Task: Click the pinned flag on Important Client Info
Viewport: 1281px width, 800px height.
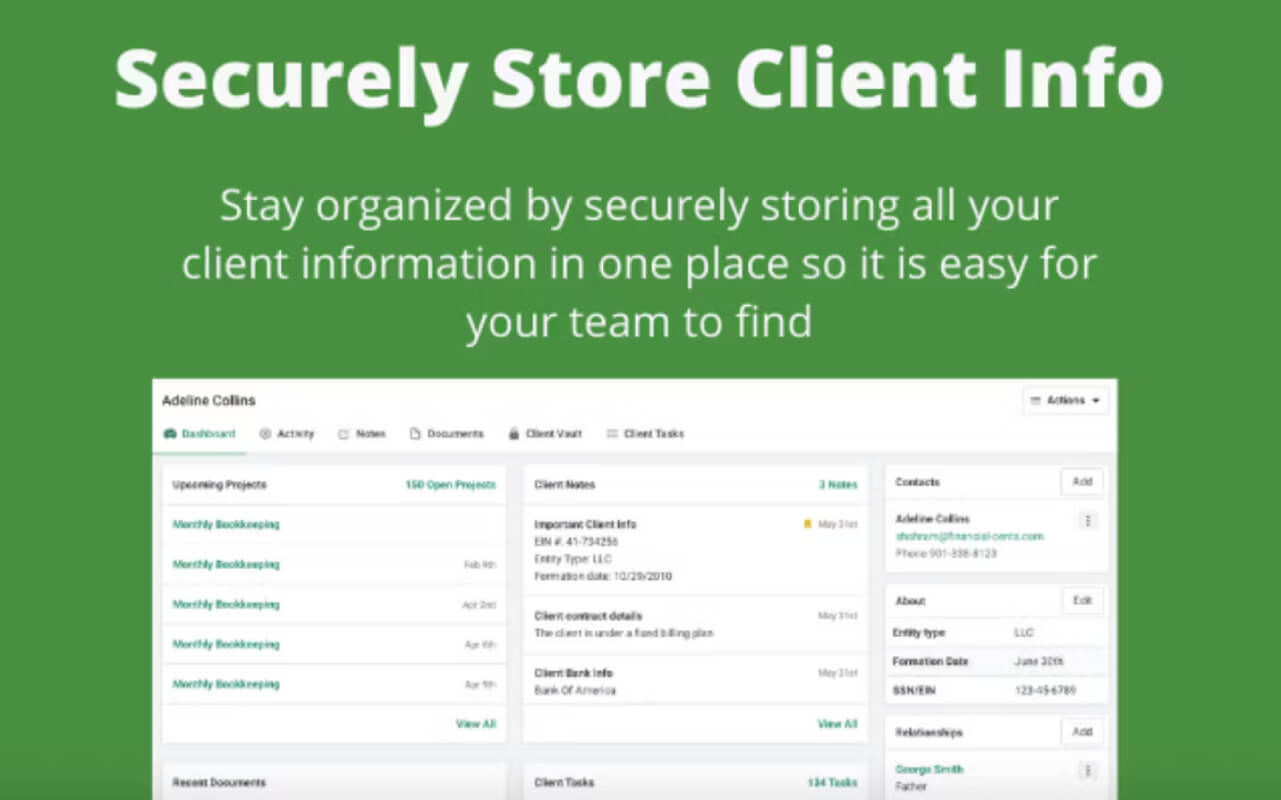Action: tap(807, 524)
